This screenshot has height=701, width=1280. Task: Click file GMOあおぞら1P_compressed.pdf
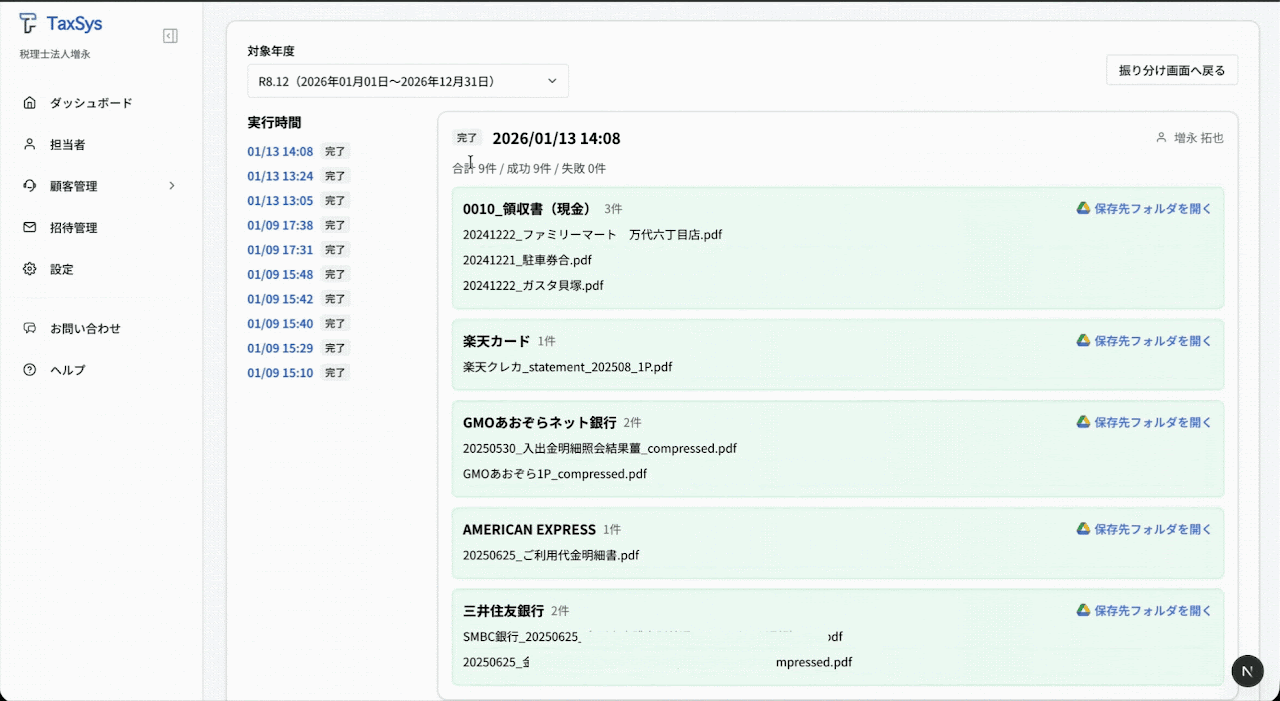coord(555,473)
